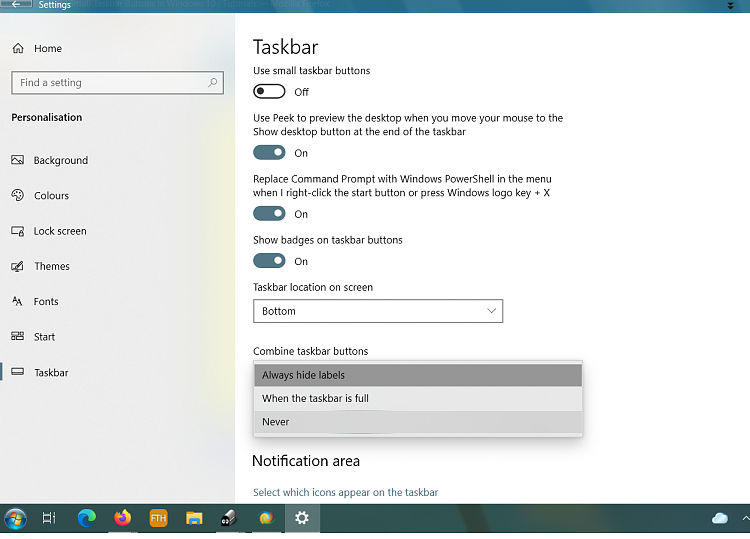Click the Personalisation section label
Screen dimensions: 750x539
(x=47, y=117)
